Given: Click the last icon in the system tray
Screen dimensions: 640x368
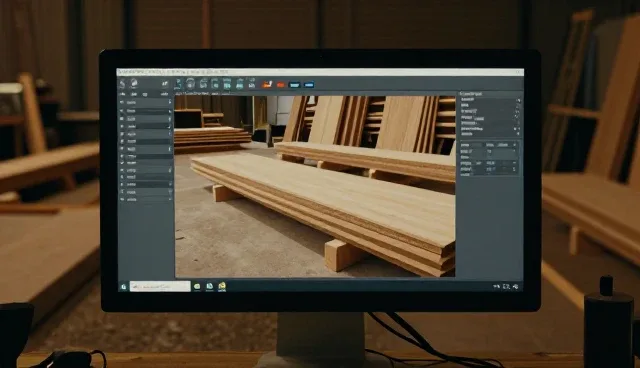Looking at the screenshot, I should (x=516, y=287).
